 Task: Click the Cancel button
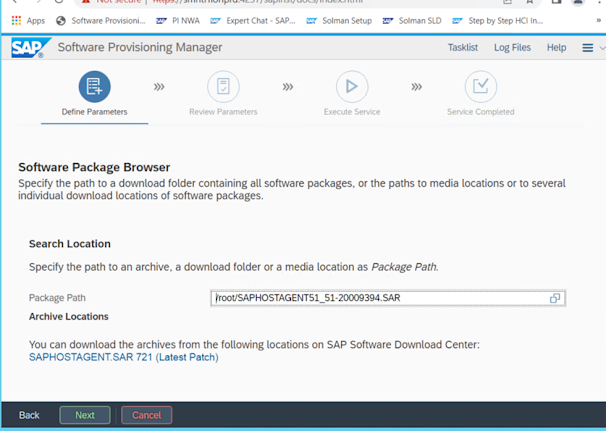pos(147,415)
